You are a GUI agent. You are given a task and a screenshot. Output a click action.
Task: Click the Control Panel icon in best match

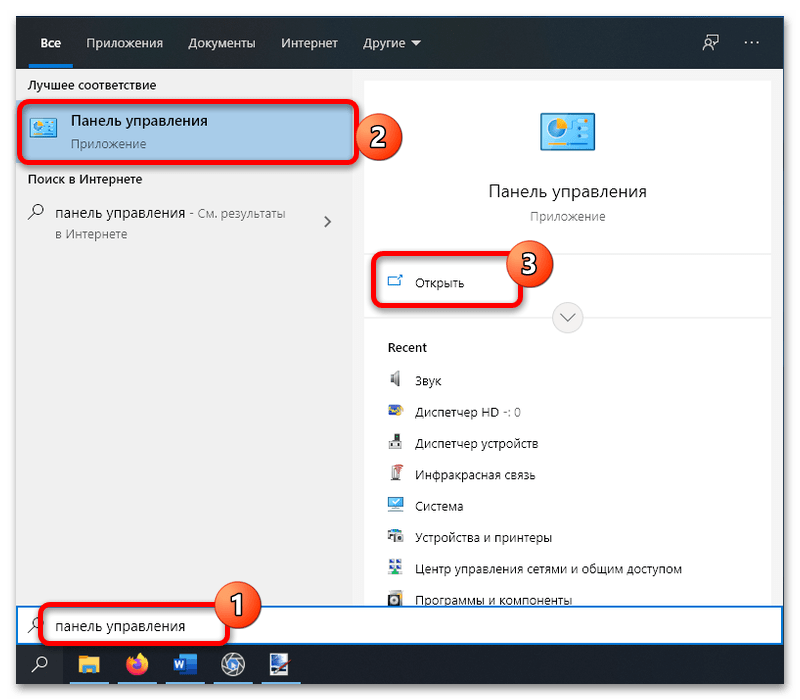[43, 128]
